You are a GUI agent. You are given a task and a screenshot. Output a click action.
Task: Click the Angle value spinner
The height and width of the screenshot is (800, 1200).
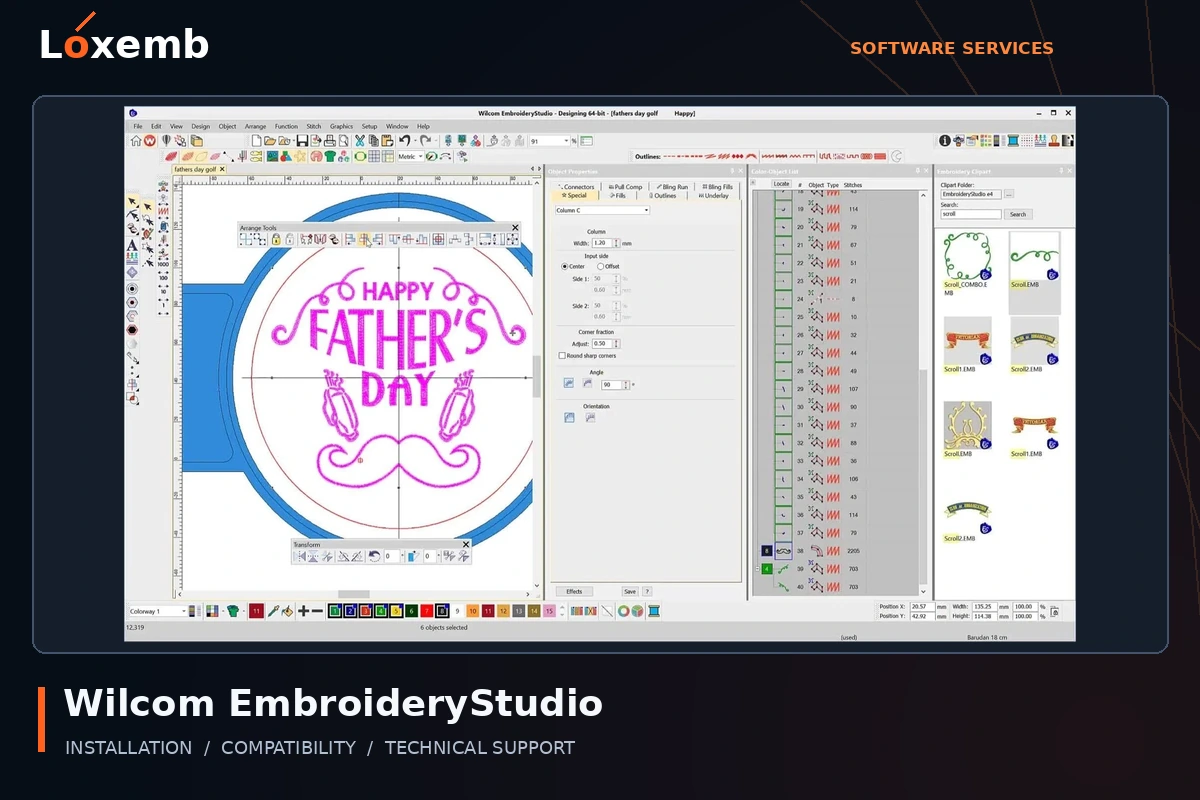[x=627, y=384]
